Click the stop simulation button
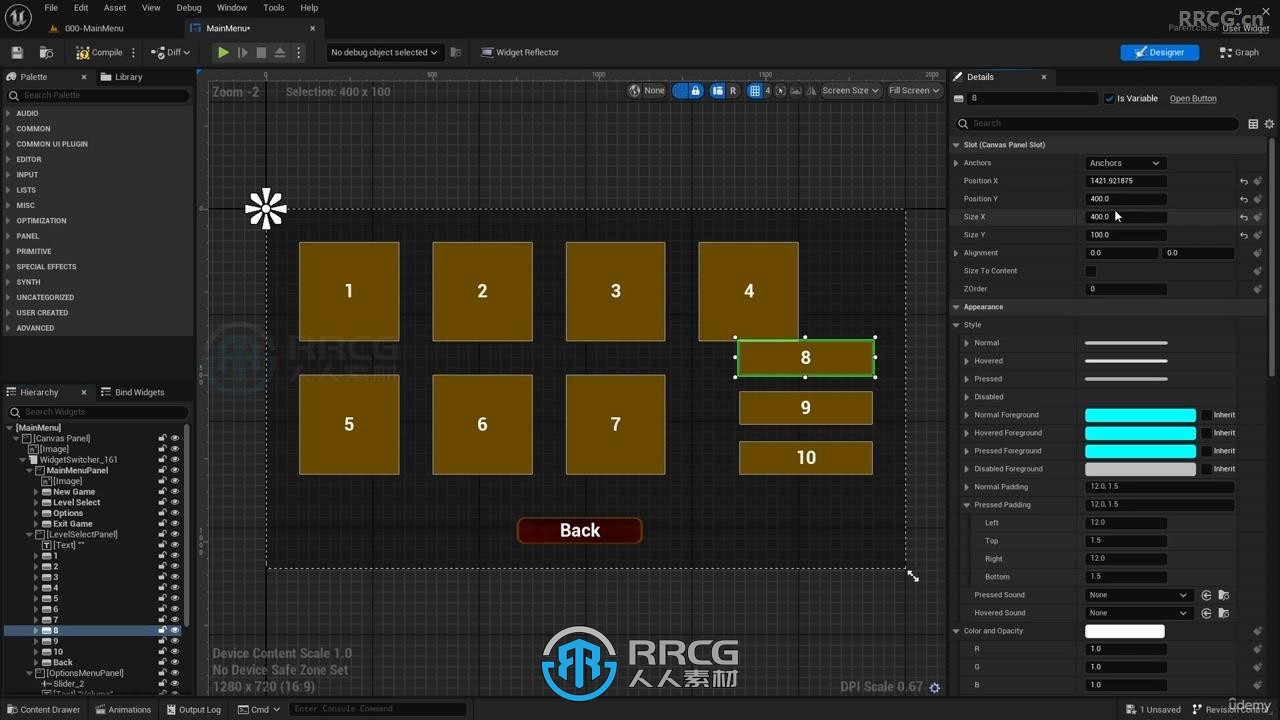The height and width of the screenshot is (720, 1280). coord(261,52)
